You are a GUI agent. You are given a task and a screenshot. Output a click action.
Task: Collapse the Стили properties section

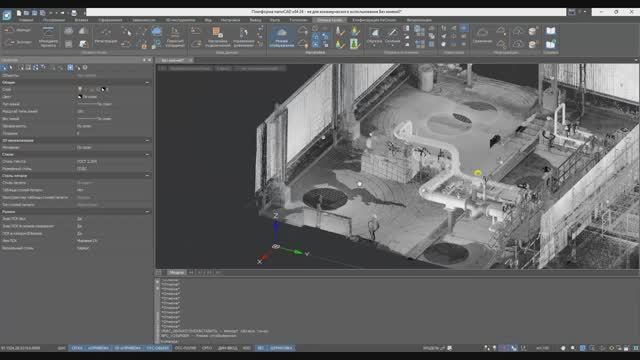point(147,155)
